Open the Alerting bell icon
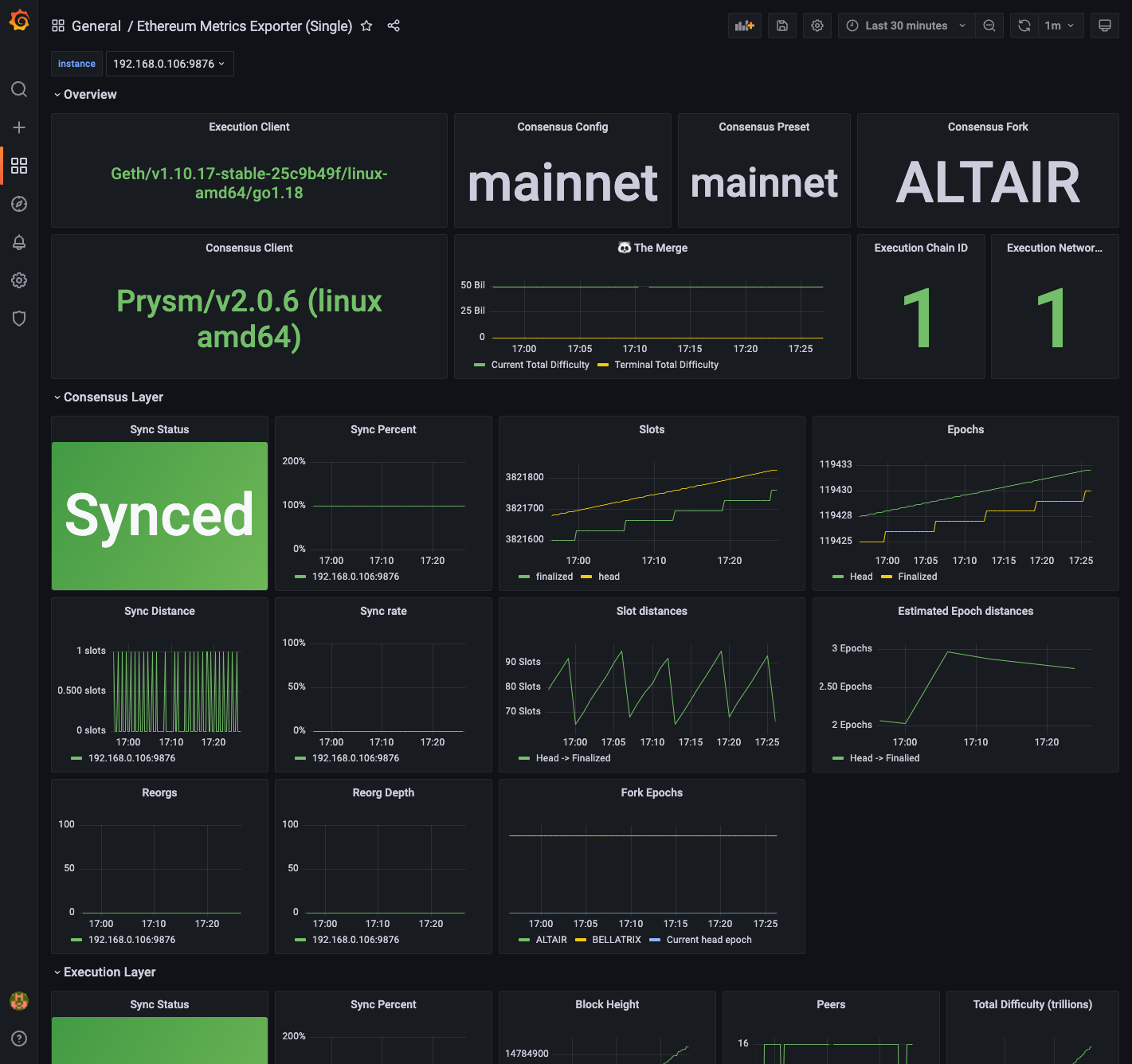 pos(19,242)
